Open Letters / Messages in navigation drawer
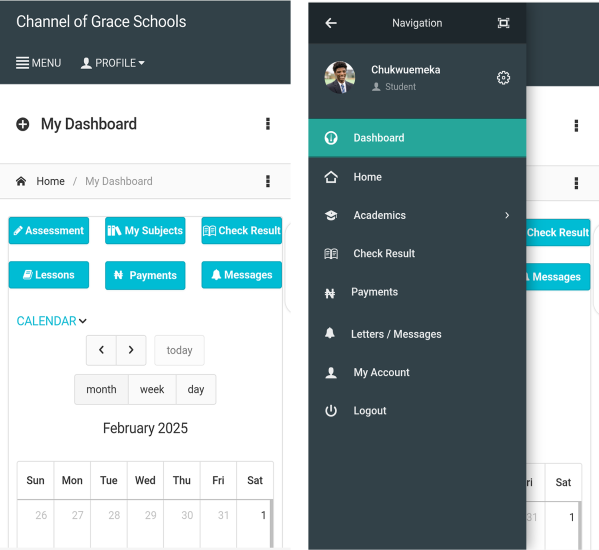 [x=417, y=334]
